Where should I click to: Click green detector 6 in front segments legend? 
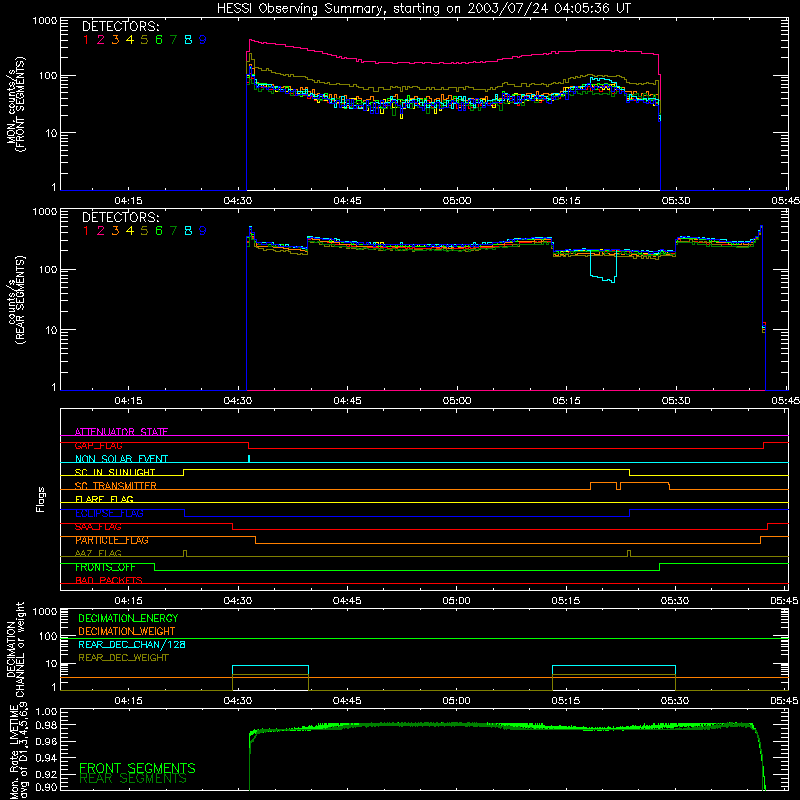(159, 39)
